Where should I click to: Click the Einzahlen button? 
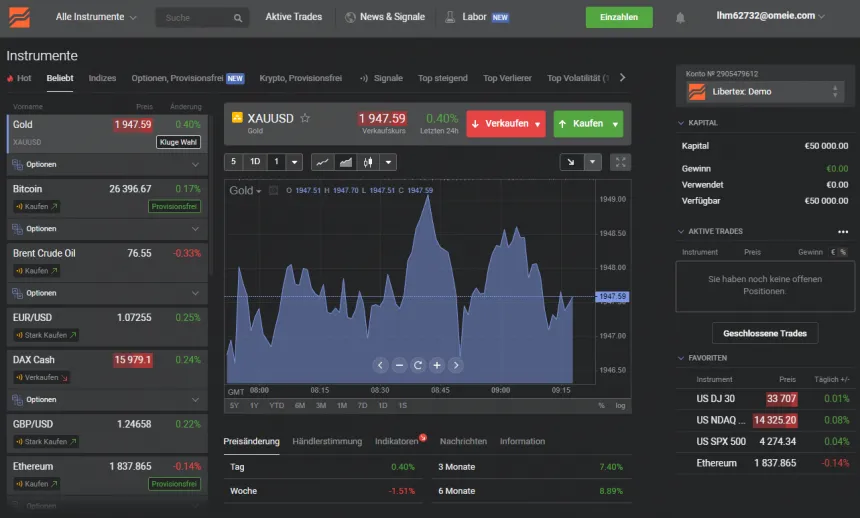tap(619, 17)
